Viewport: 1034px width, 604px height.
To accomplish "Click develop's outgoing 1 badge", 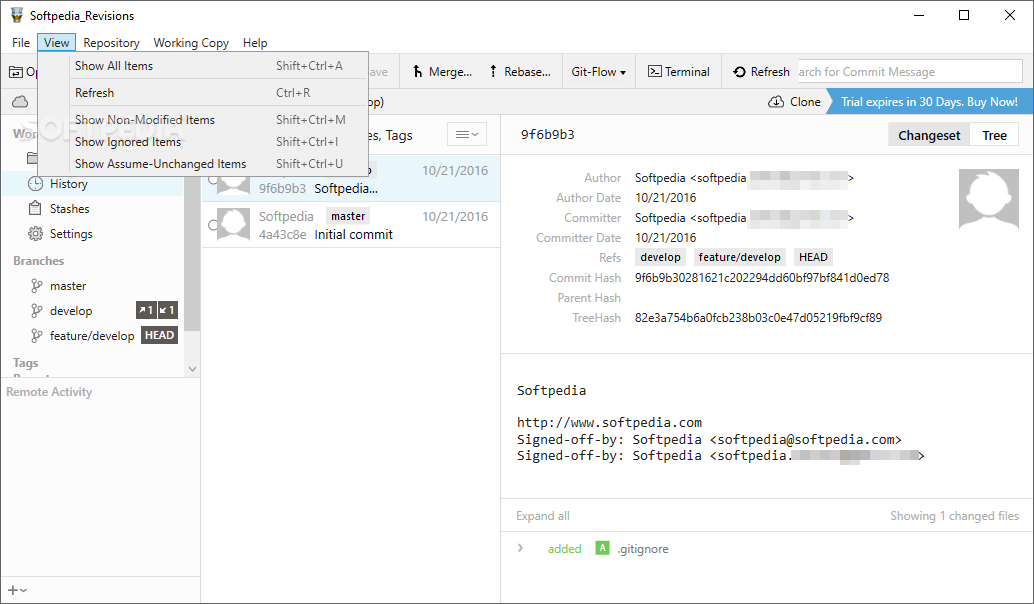I will click(x=146, y=311).
